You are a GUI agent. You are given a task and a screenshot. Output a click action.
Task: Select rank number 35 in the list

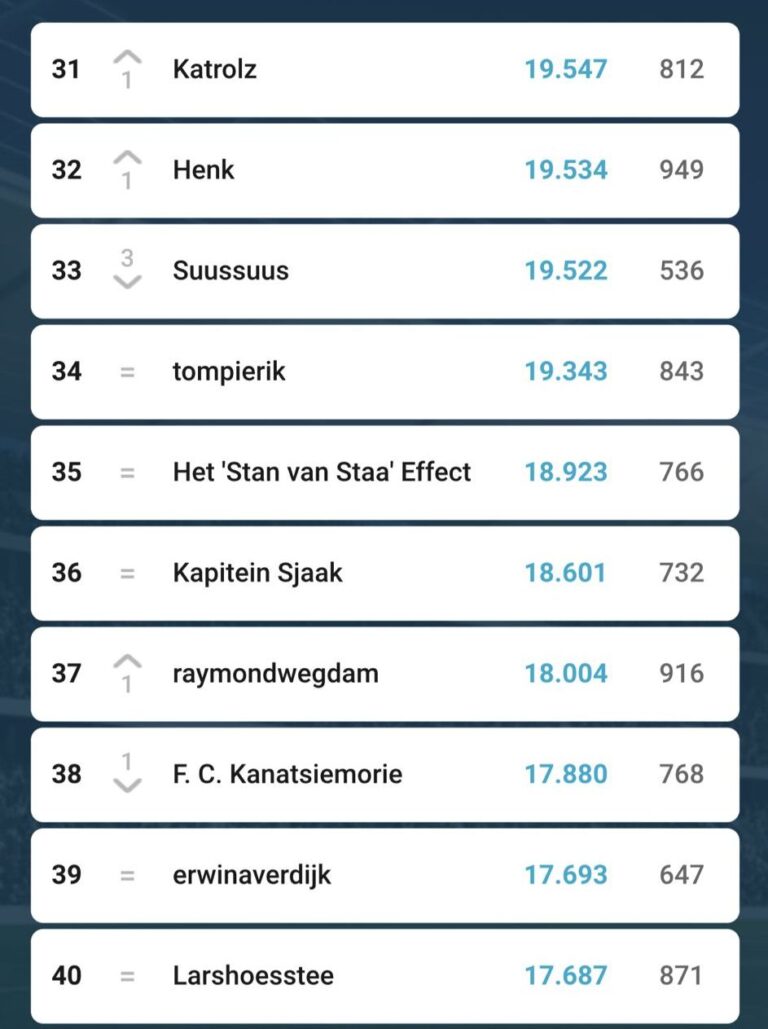pos(66,472)
